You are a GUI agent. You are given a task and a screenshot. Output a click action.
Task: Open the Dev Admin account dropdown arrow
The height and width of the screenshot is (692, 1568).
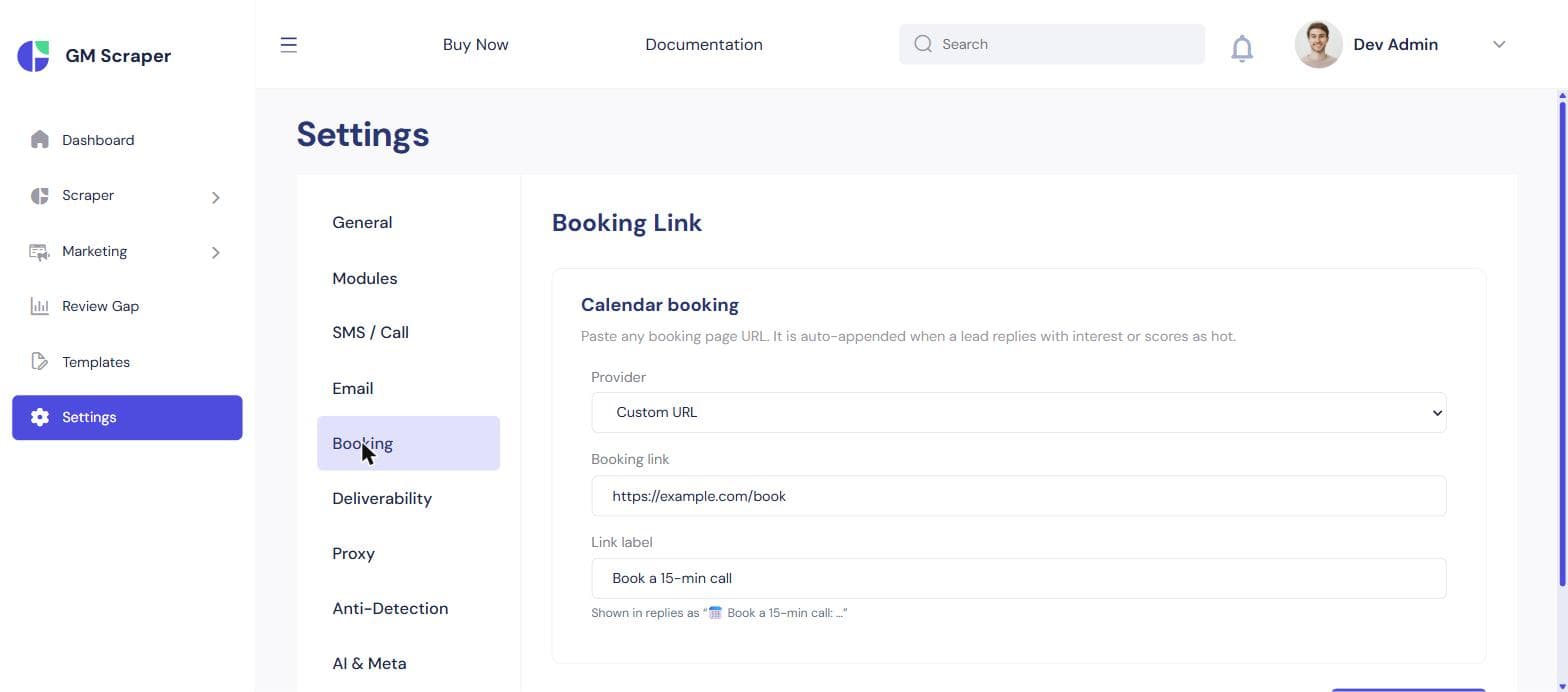[x=1498, y=44]
